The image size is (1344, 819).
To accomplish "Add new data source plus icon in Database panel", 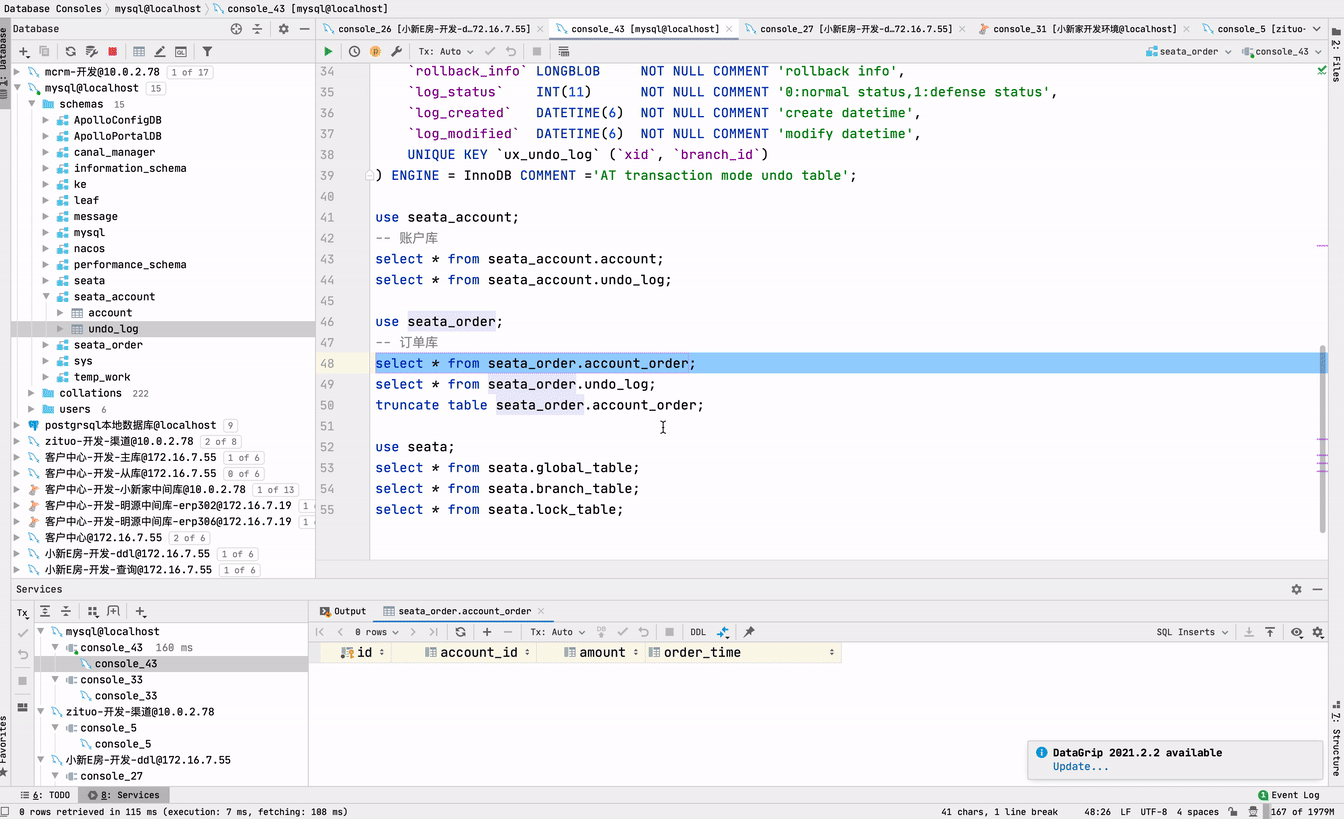I will tap(24, 51).
